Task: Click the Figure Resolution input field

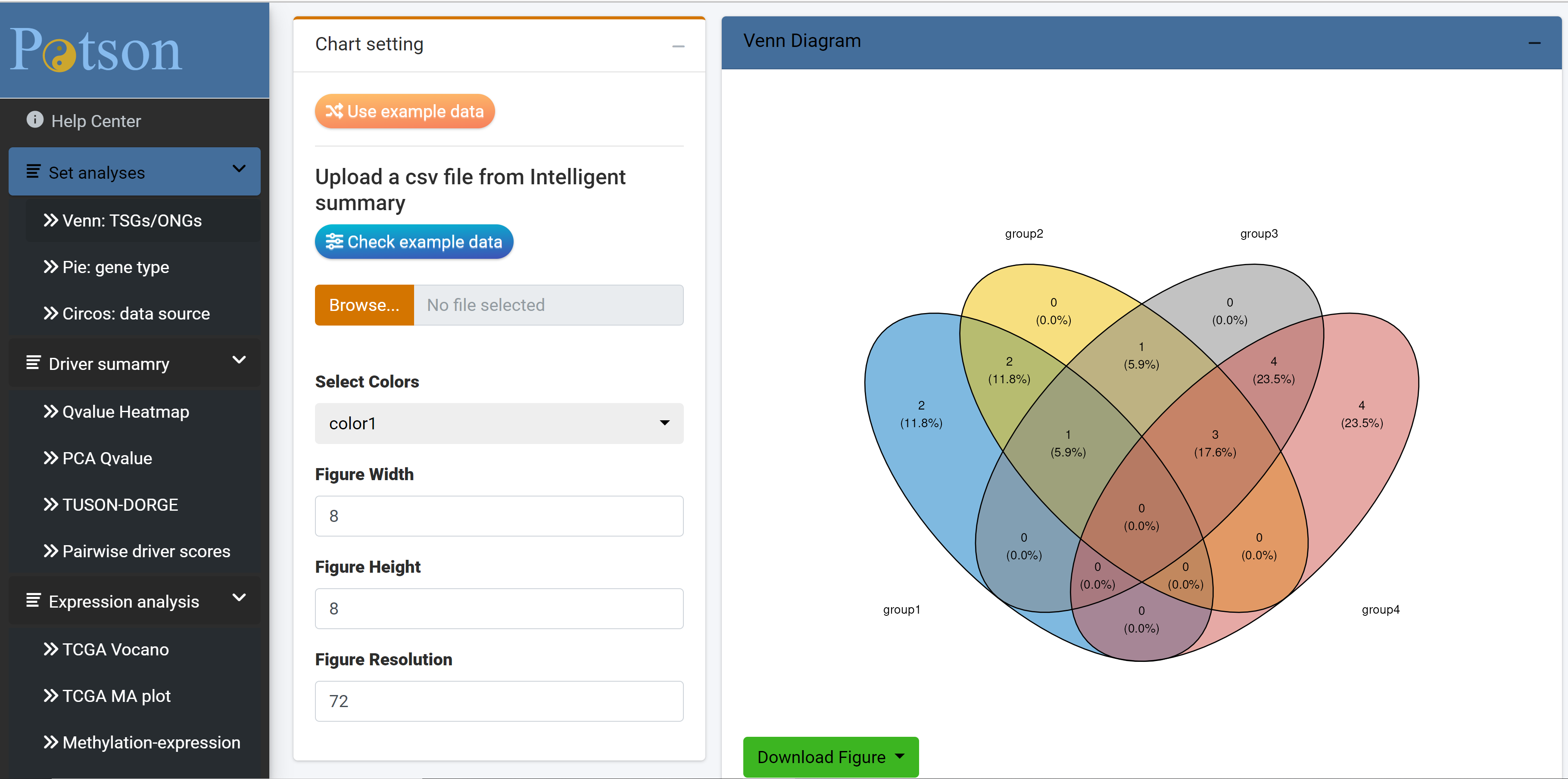Action: [x=499, y=701]
